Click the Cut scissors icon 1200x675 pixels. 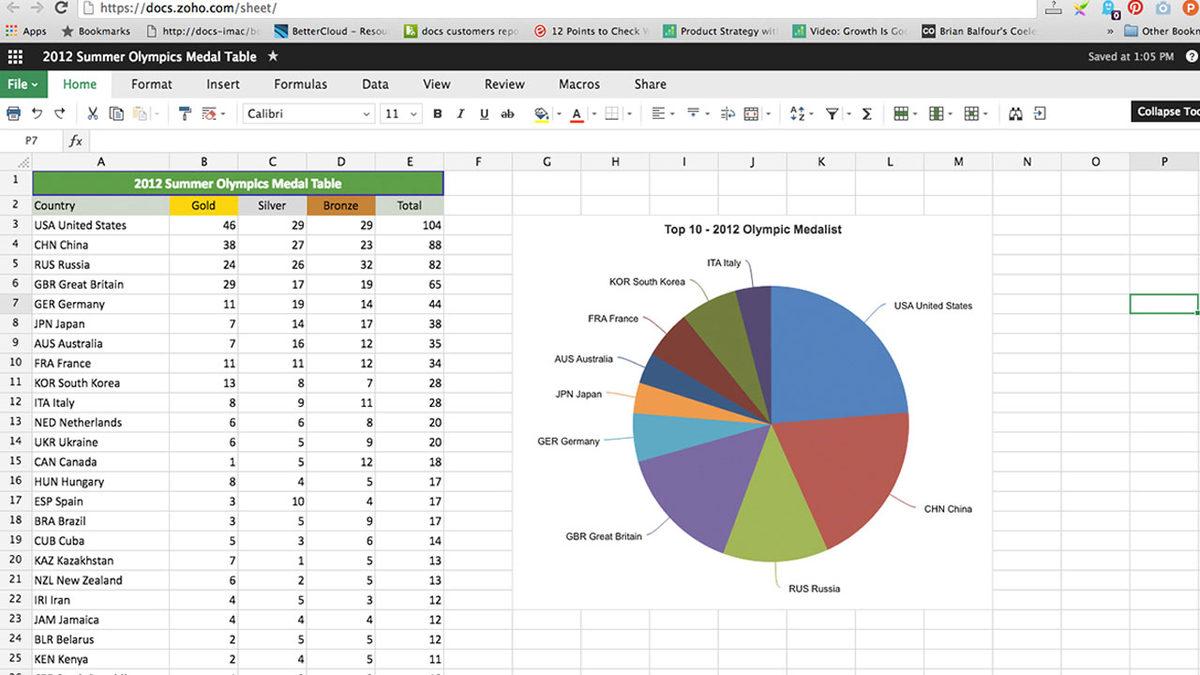pos(92,113)
